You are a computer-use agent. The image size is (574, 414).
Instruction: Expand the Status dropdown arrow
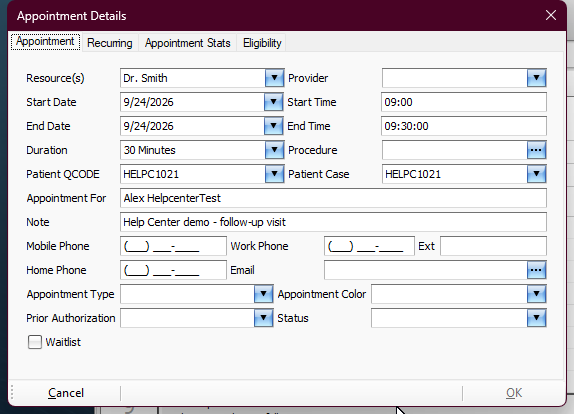(x=536, y=318)
